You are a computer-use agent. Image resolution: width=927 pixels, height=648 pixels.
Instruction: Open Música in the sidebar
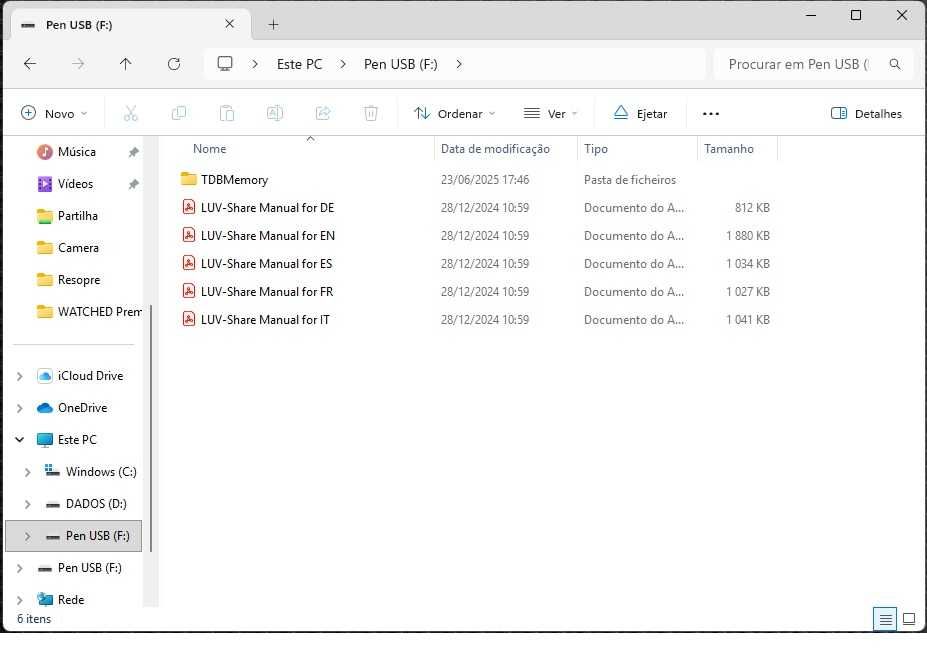click(x=77, y=152)
